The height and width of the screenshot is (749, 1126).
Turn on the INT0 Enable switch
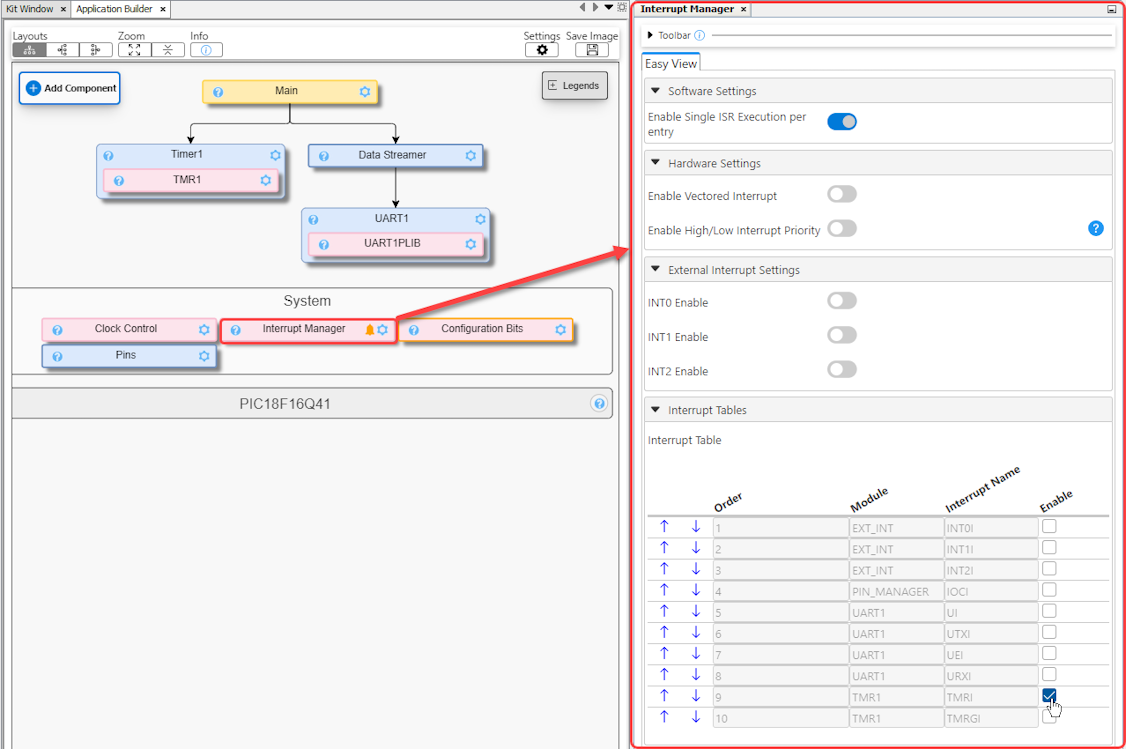(x=842, y=301)
